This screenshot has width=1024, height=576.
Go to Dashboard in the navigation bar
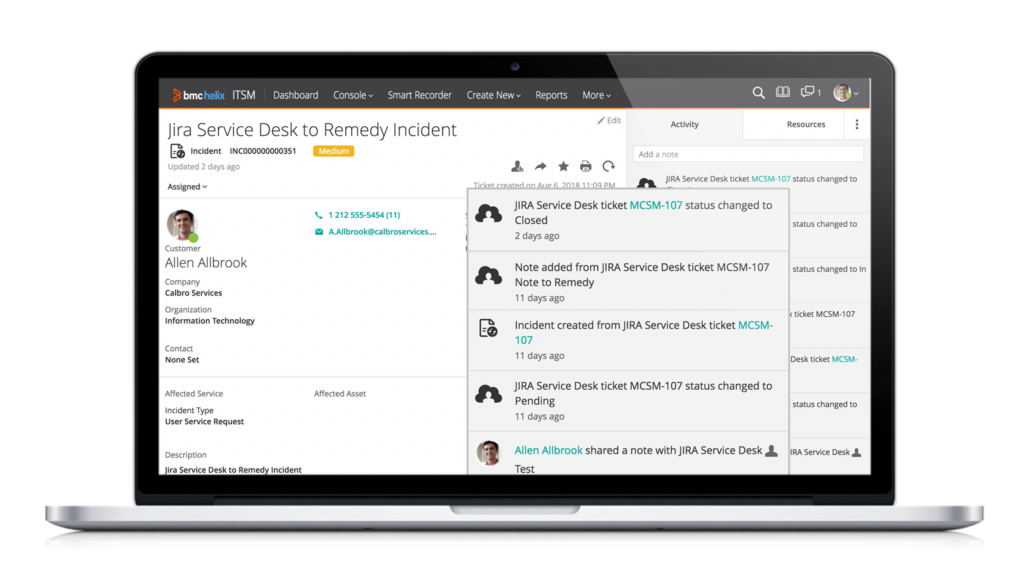(296, 95)
